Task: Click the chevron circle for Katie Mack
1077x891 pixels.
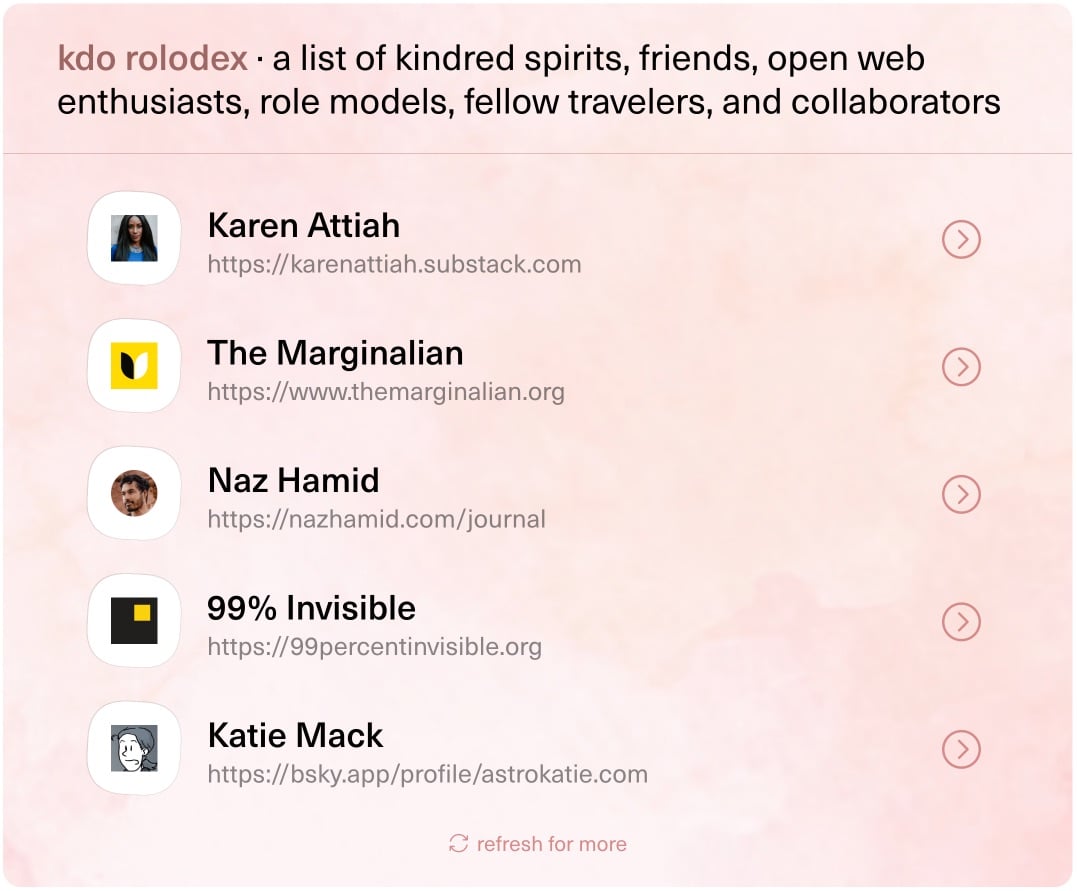Action: click(x=961, y=749)
